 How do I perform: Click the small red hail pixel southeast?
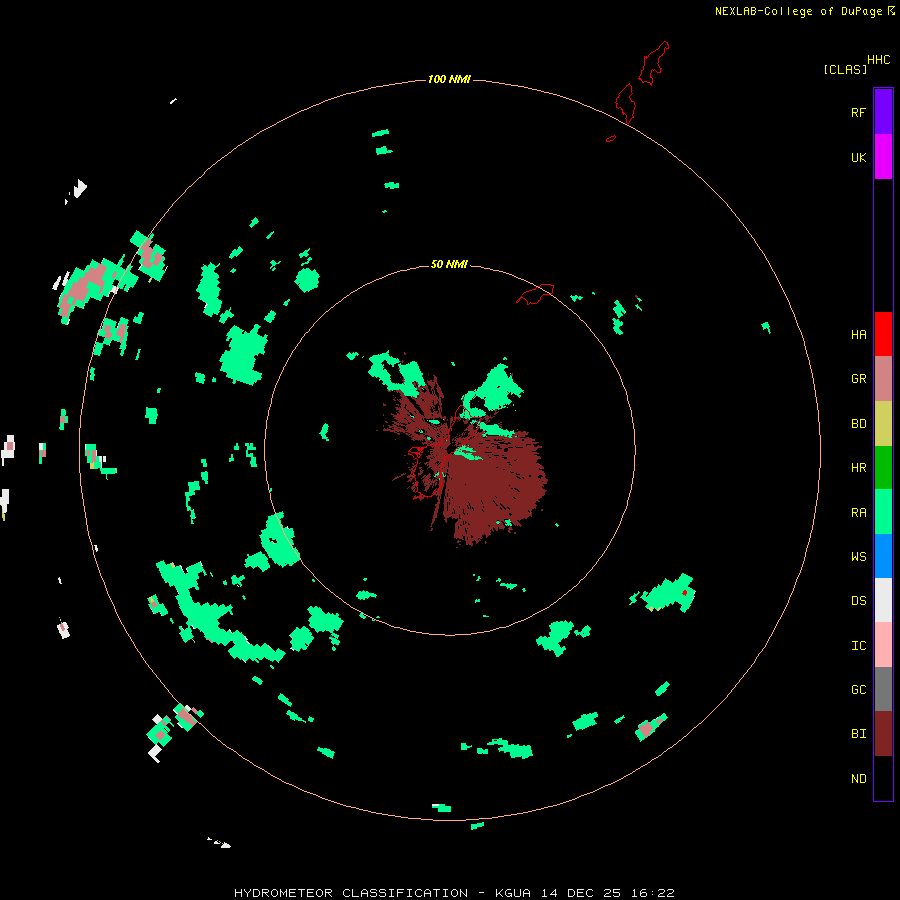684,593
